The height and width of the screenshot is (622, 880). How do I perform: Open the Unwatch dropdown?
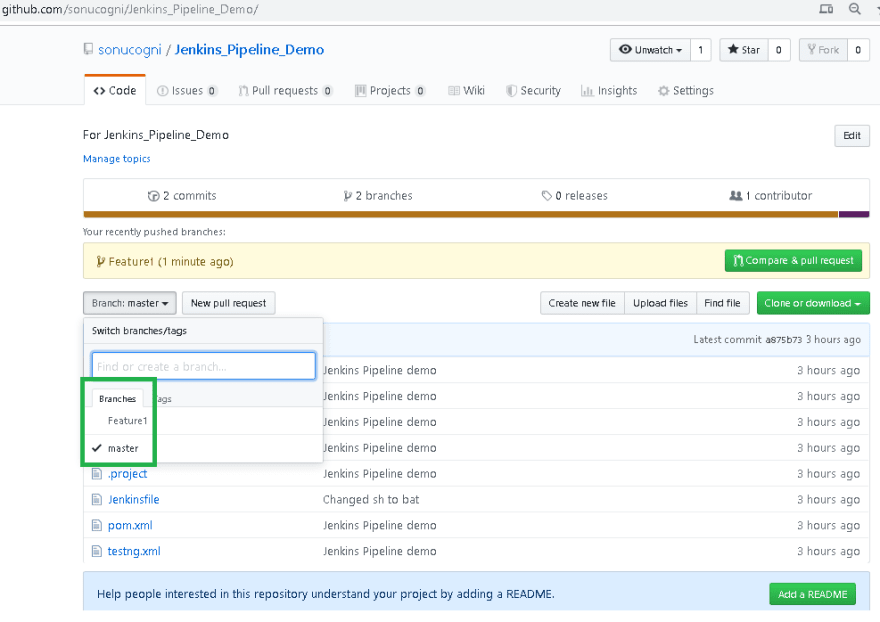tap(650, 50)
